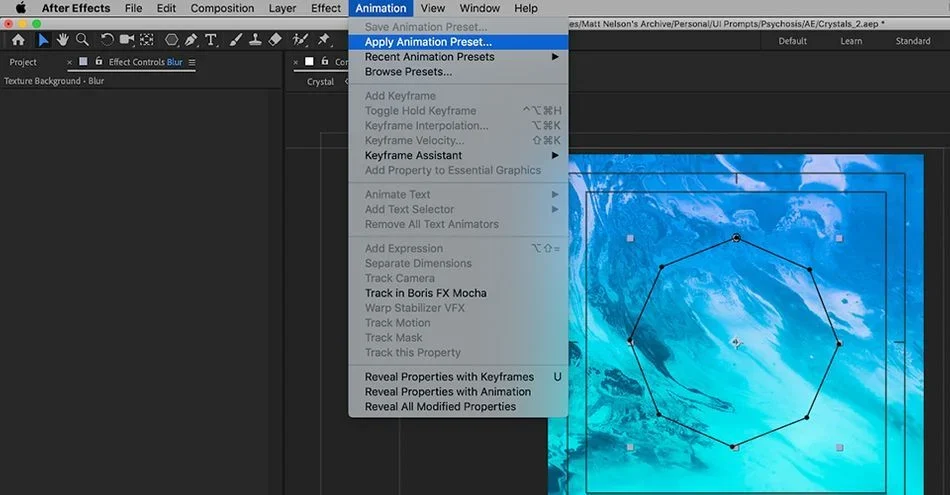Select the Selection arrow tool
Screen dimensions: 950x495
[42, 40]
